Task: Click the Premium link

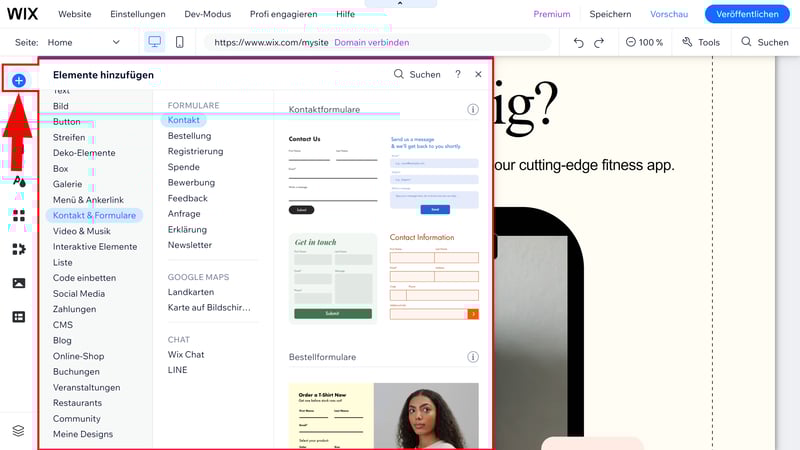Action: pos(552,14)
